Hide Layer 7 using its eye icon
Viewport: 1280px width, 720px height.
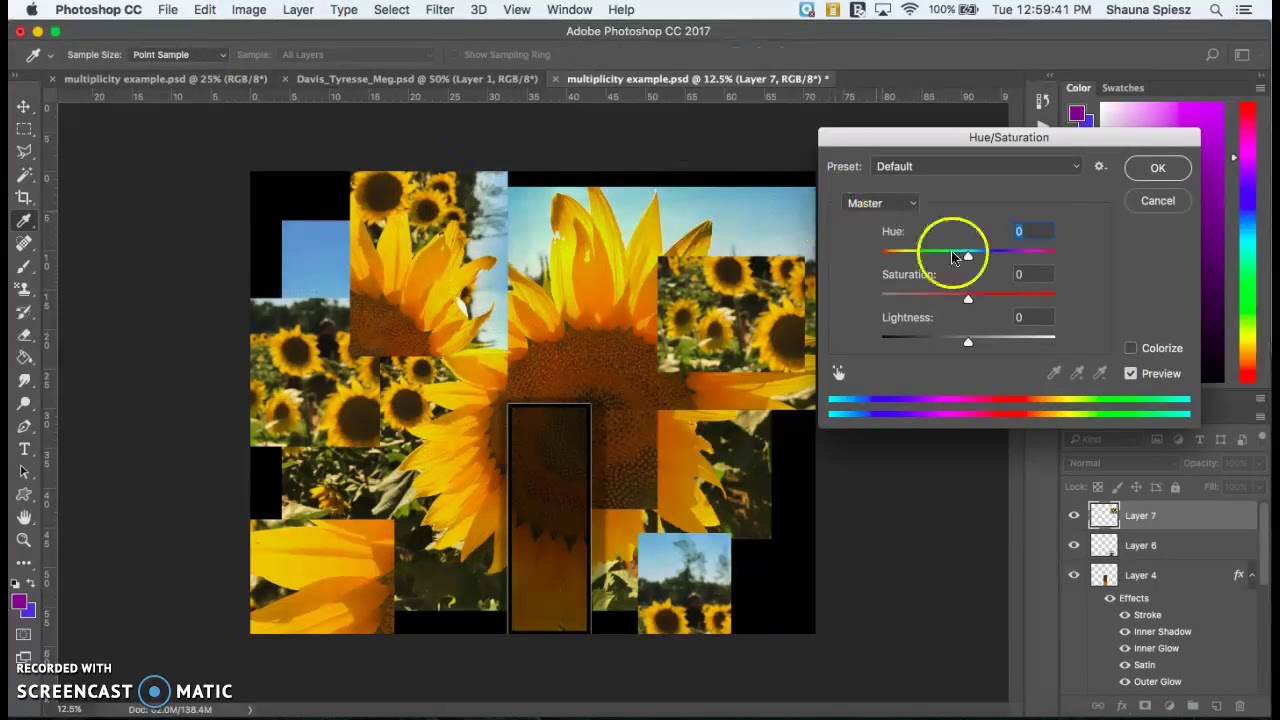pos(1074,516)
